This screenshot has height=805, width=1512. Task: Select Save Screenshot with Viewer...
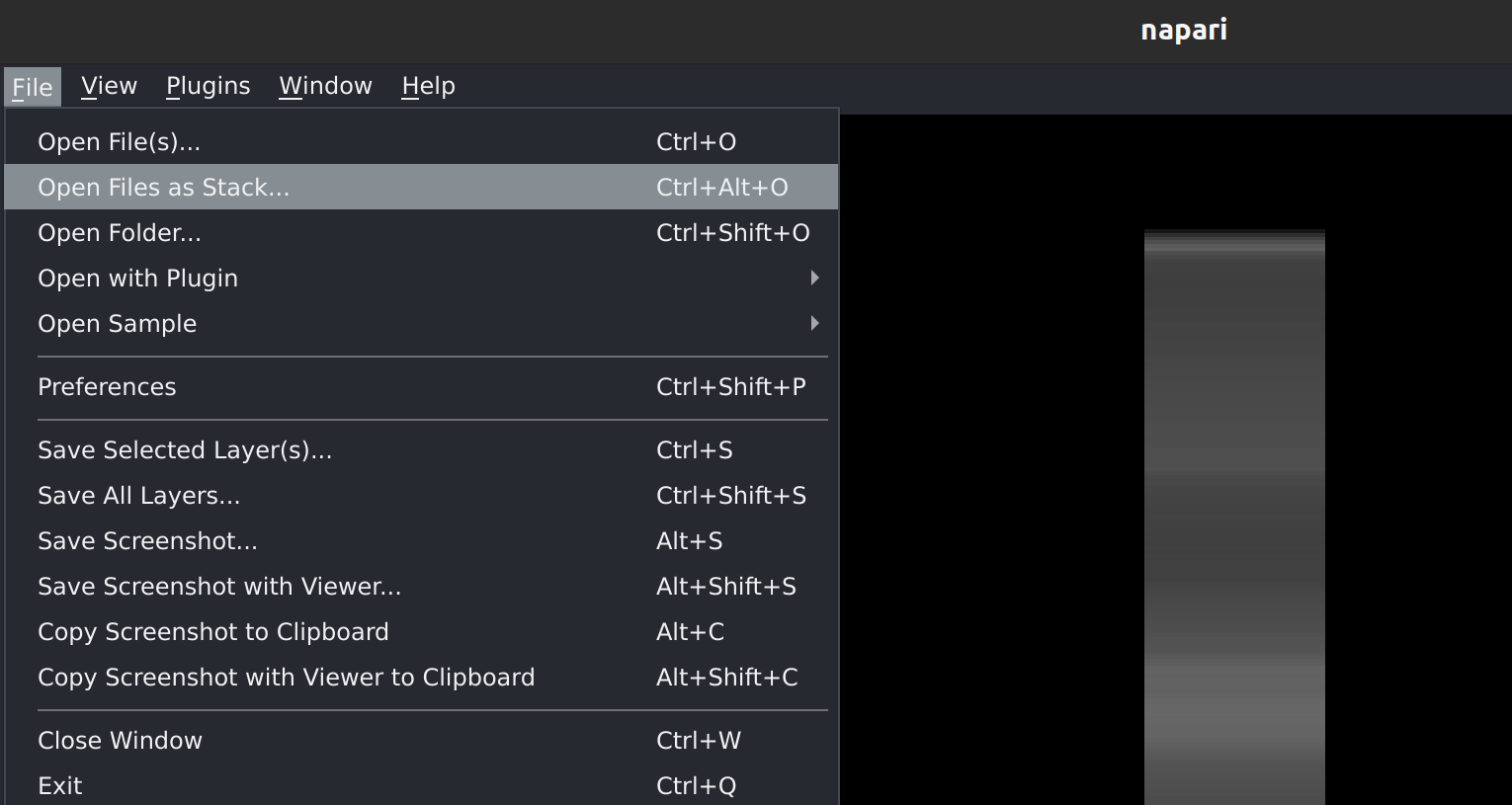point(421,587)
